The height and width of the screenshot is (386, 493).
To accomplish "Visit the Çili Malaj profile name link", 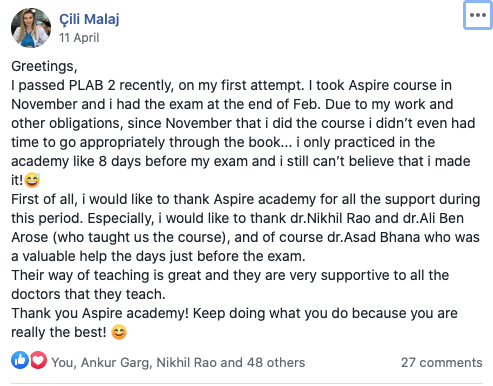I will click(x=89, y=19).
